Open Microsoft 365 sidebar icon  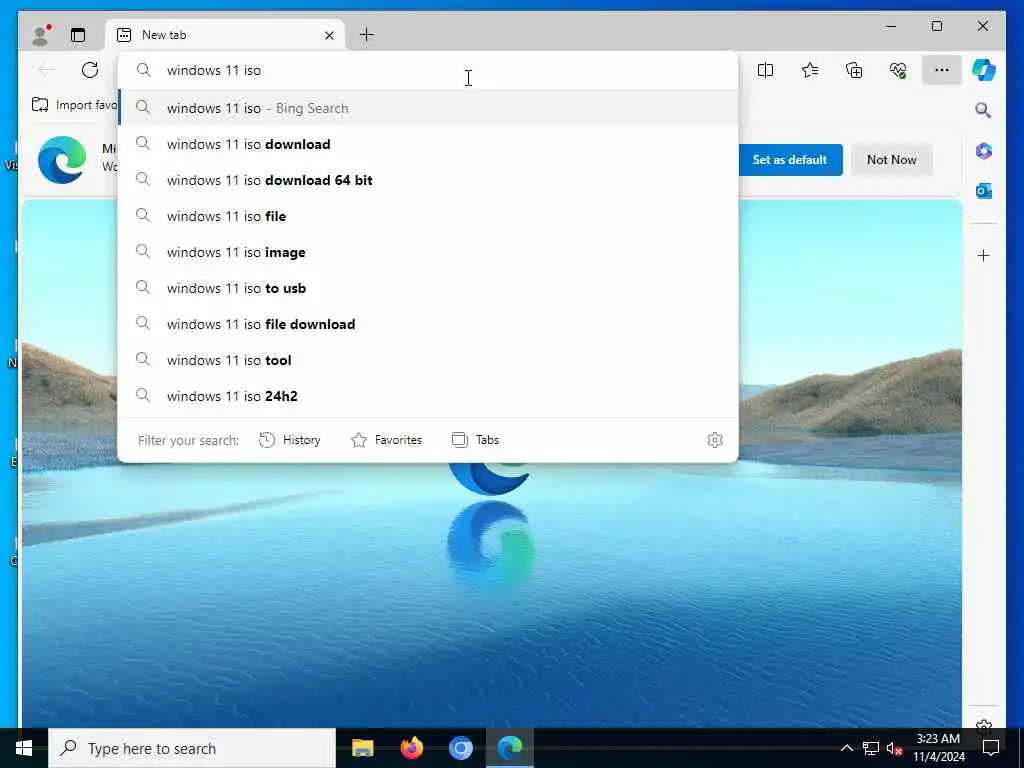pyautogui.click(x=984, y=151)
